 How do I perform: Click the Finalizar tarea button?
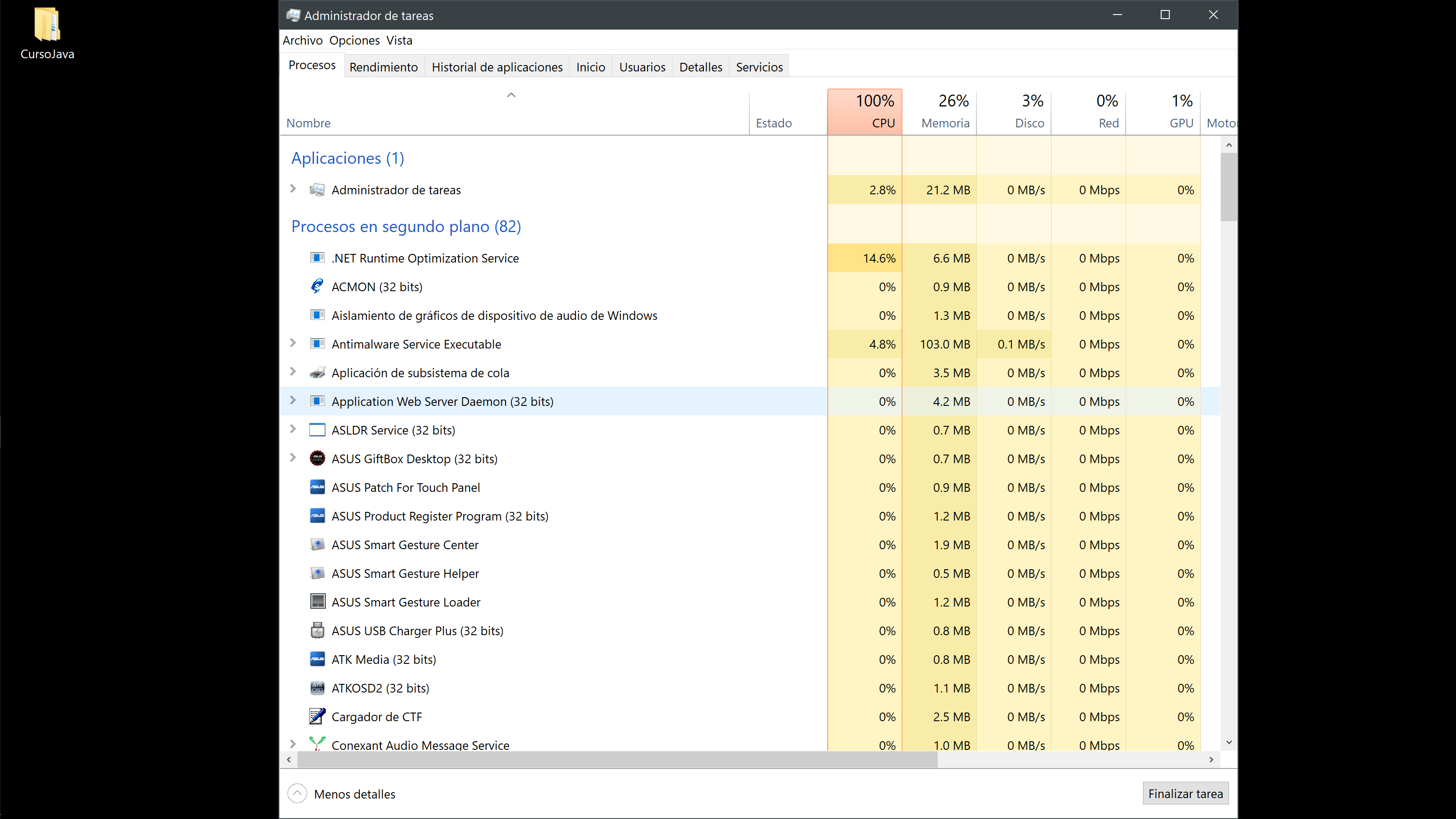coord(1185,794)
